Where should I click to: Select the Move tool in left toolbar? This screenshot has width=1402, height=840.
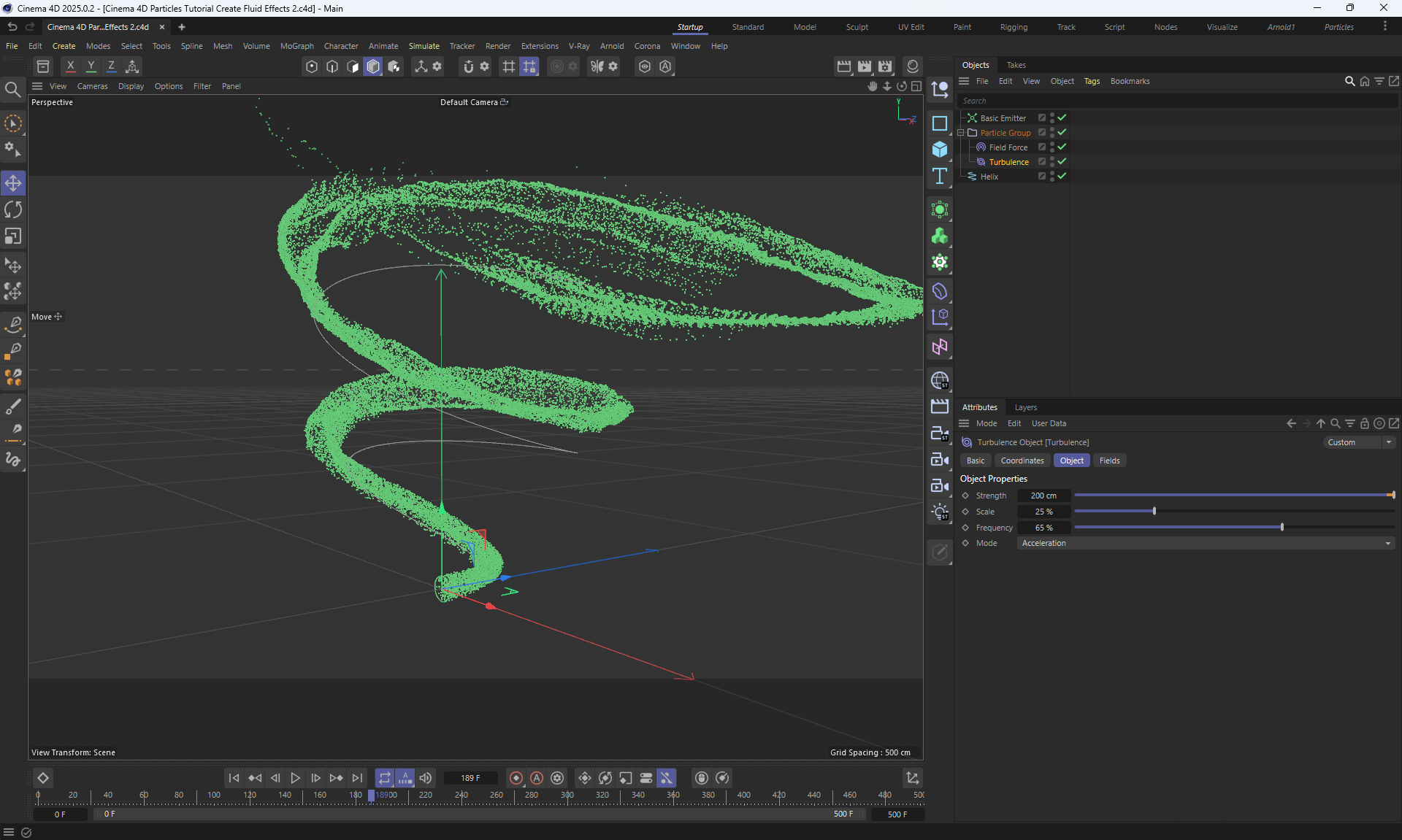pos(13,183)
